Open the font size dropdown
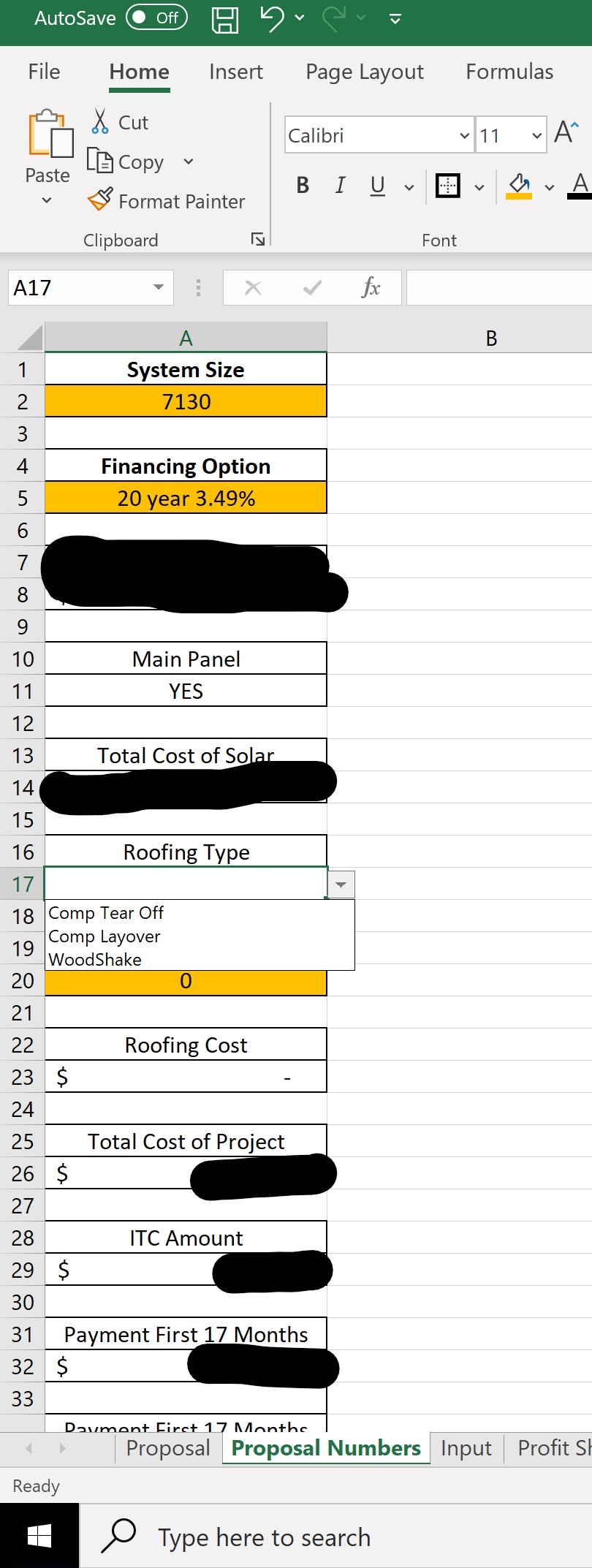592x1568 pixels. click(x=537, y=136)
